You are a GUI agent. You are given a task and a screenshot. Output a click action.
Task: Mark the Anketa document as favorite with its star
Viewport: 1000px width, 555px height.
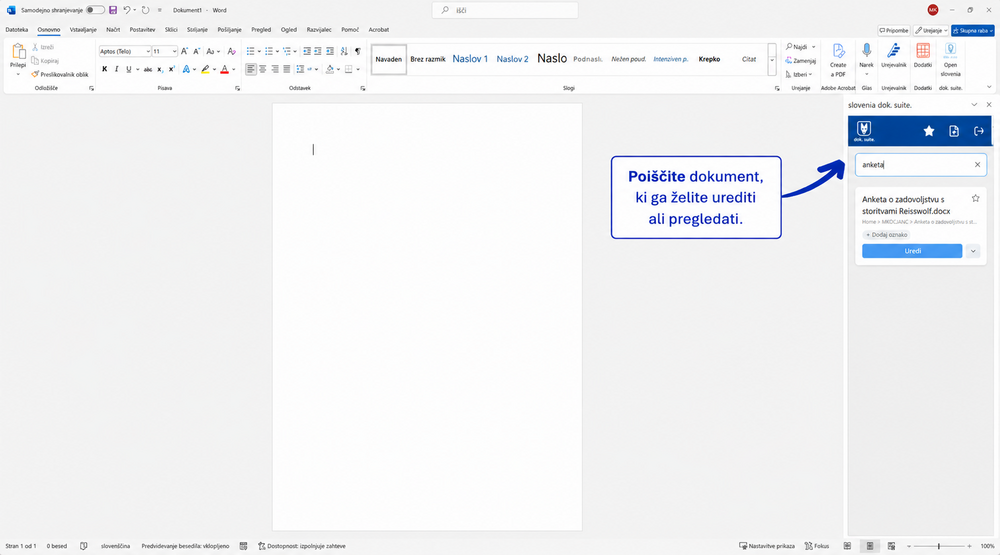975,198
